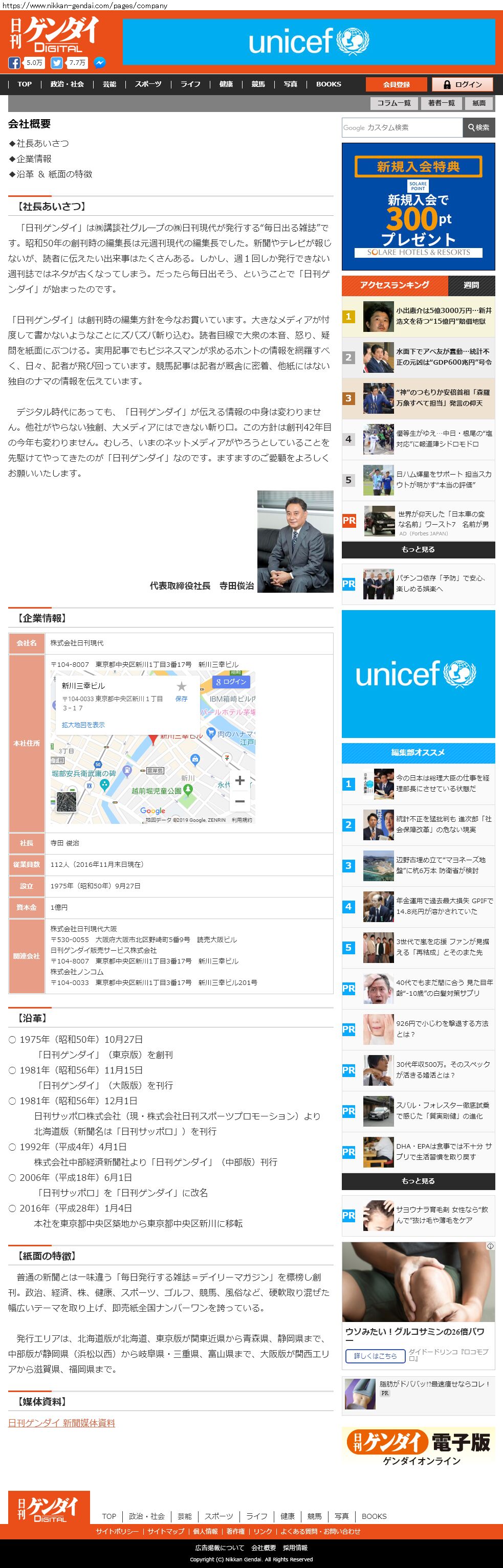The width and height of the screenshot is (503, 1568).
Task: Click thumbnail of 辺野古埋め立て article
Action: [x=378, y=865]
